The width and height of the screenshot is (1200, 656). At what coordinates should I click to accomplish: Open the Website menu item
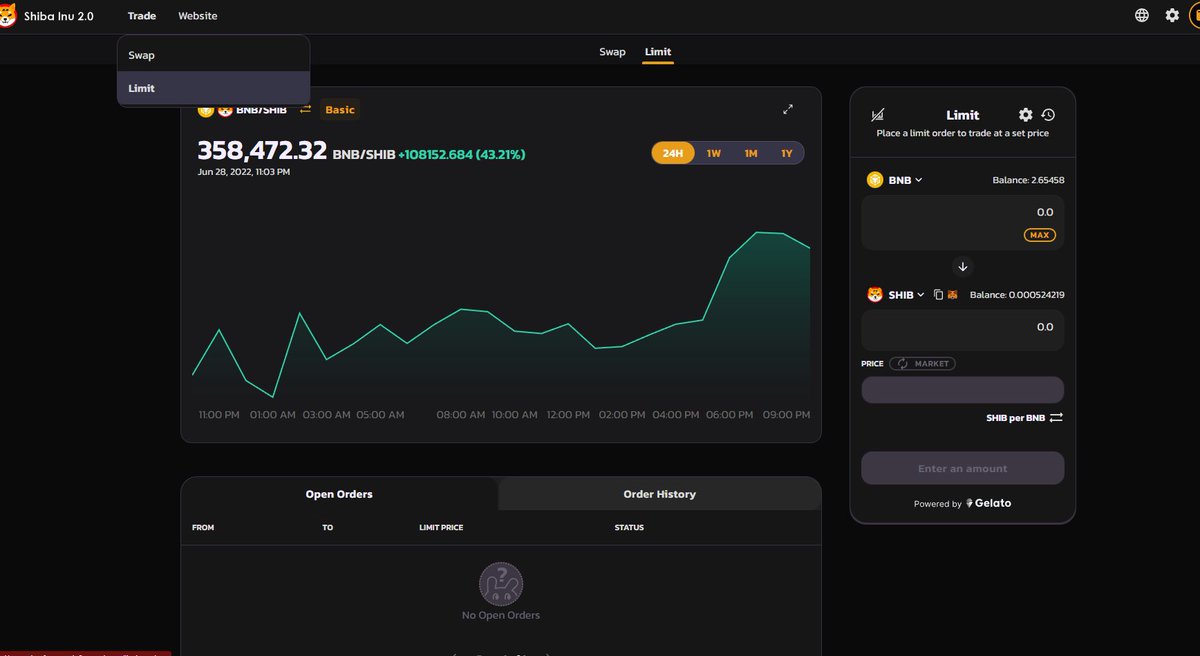tap(198, 16)
